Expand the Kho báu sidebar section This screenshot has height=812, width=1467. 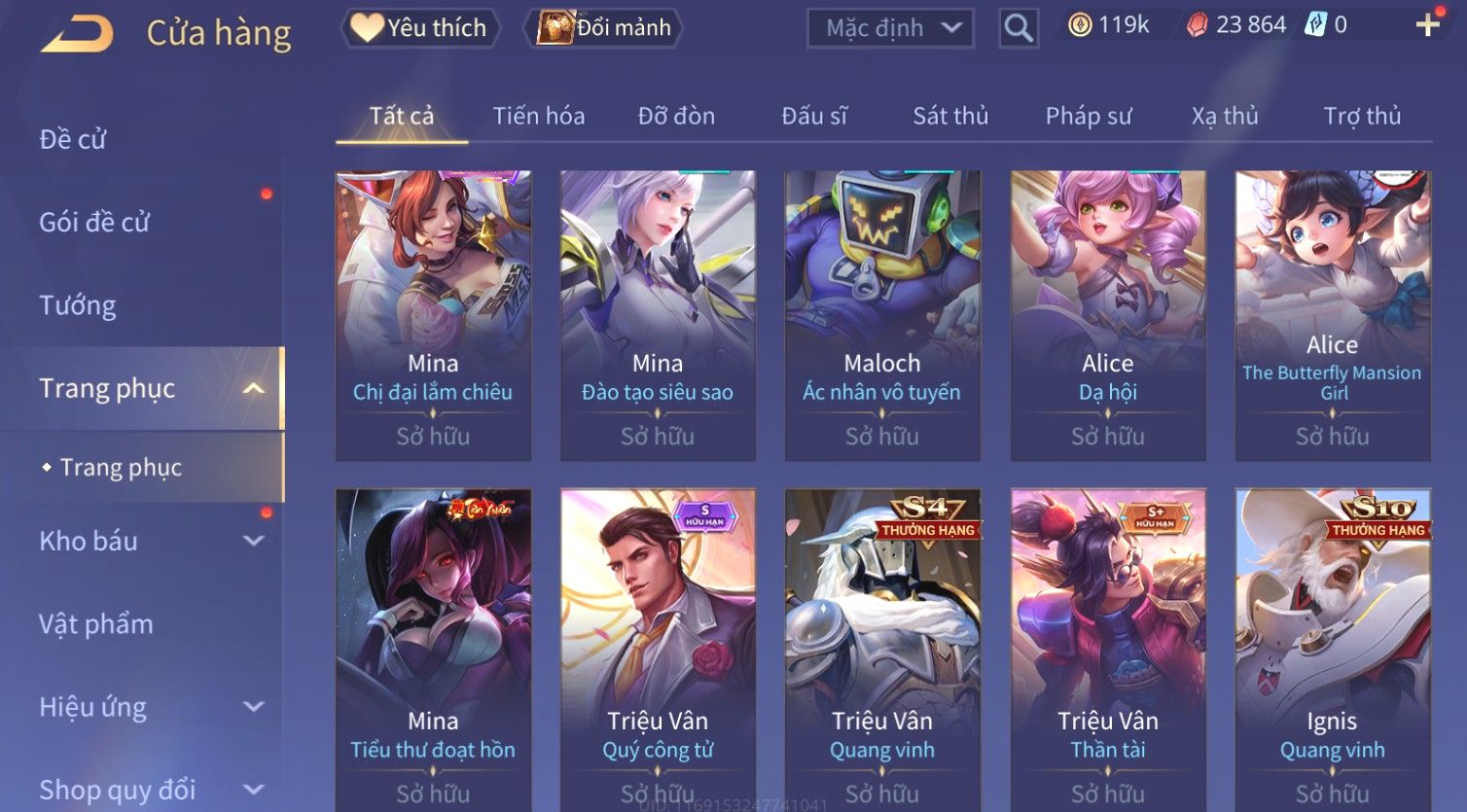coord(253,541)
